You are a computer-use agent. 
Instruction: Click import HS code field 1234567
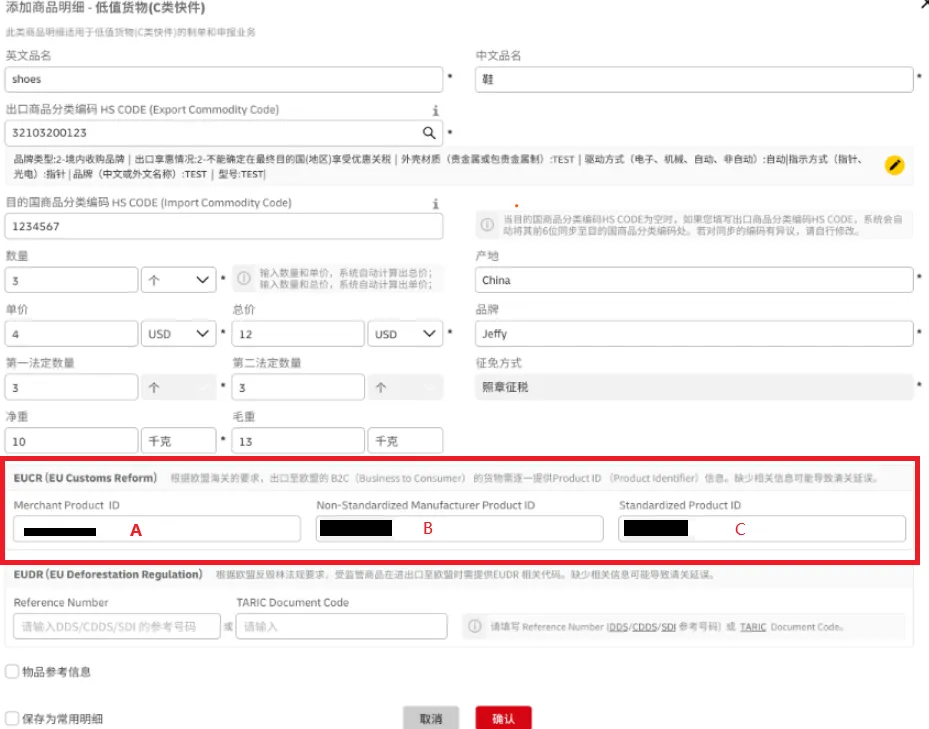(x=224, y=226)
